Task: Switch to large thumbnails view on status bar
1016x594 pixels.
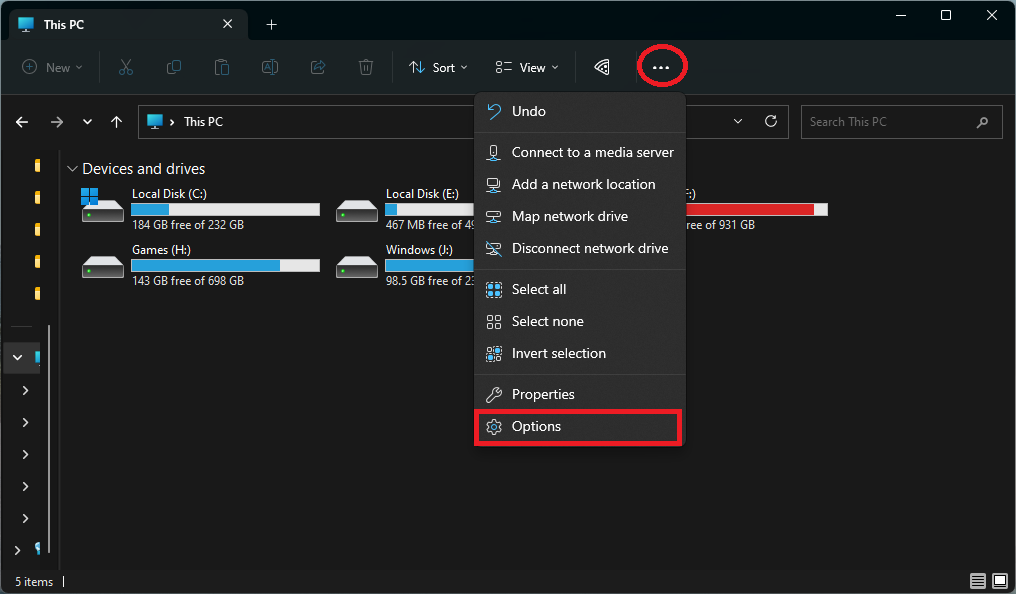Action: (999, 581)
